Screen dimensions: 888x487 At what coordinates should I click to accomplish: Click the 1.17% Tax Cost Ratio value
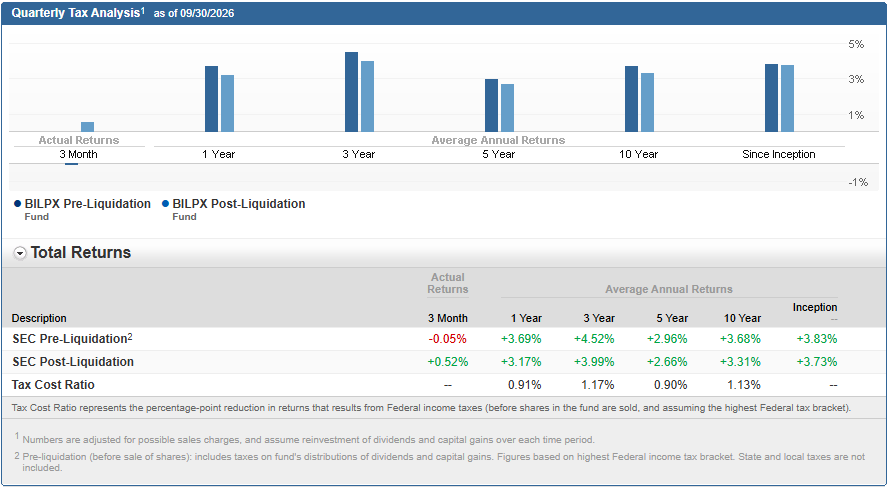(x=597, y=385)
